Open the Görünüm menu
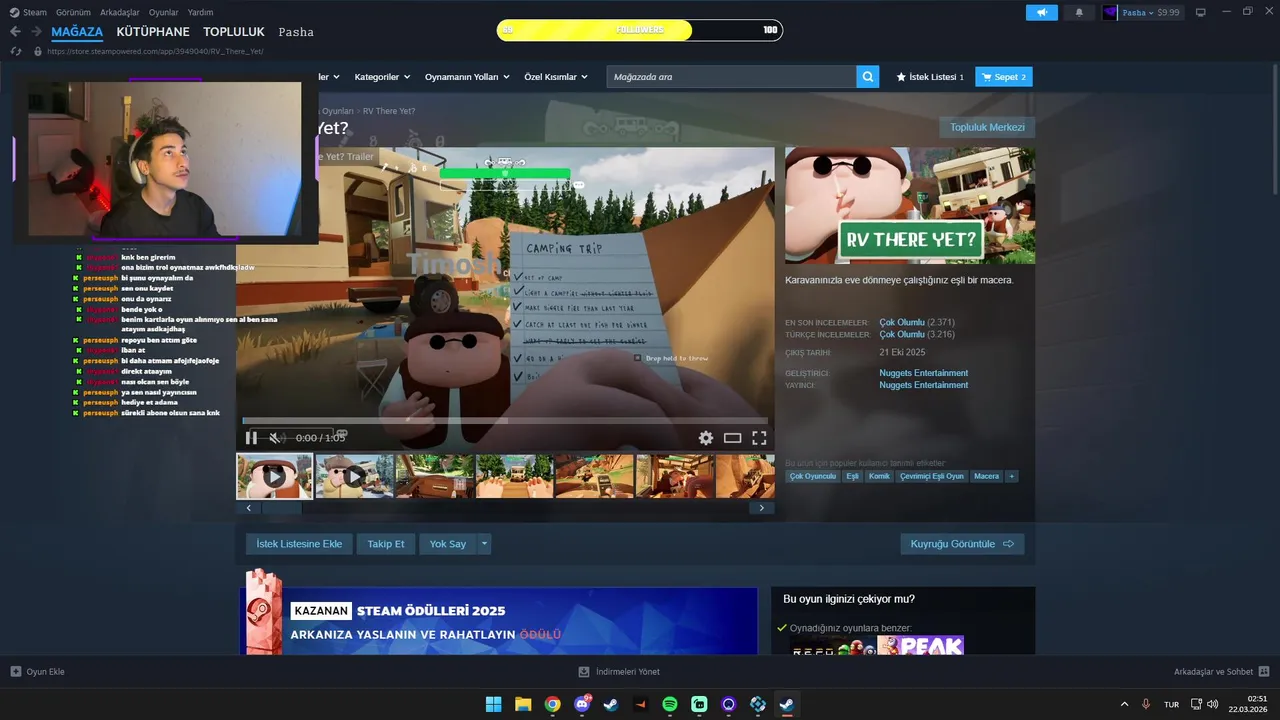 pos(72,13)
